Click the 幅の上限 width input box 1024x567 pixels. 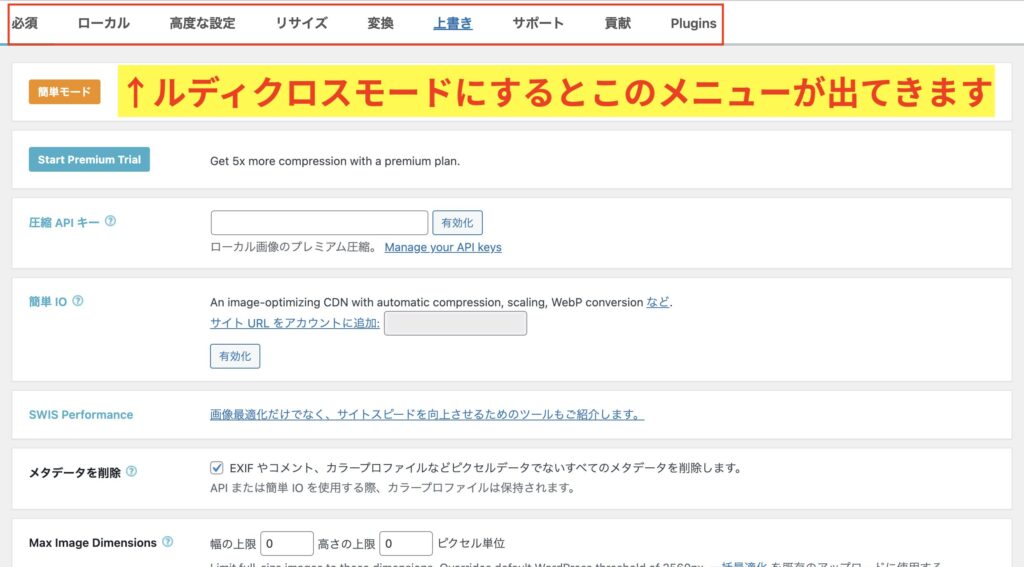288,543
